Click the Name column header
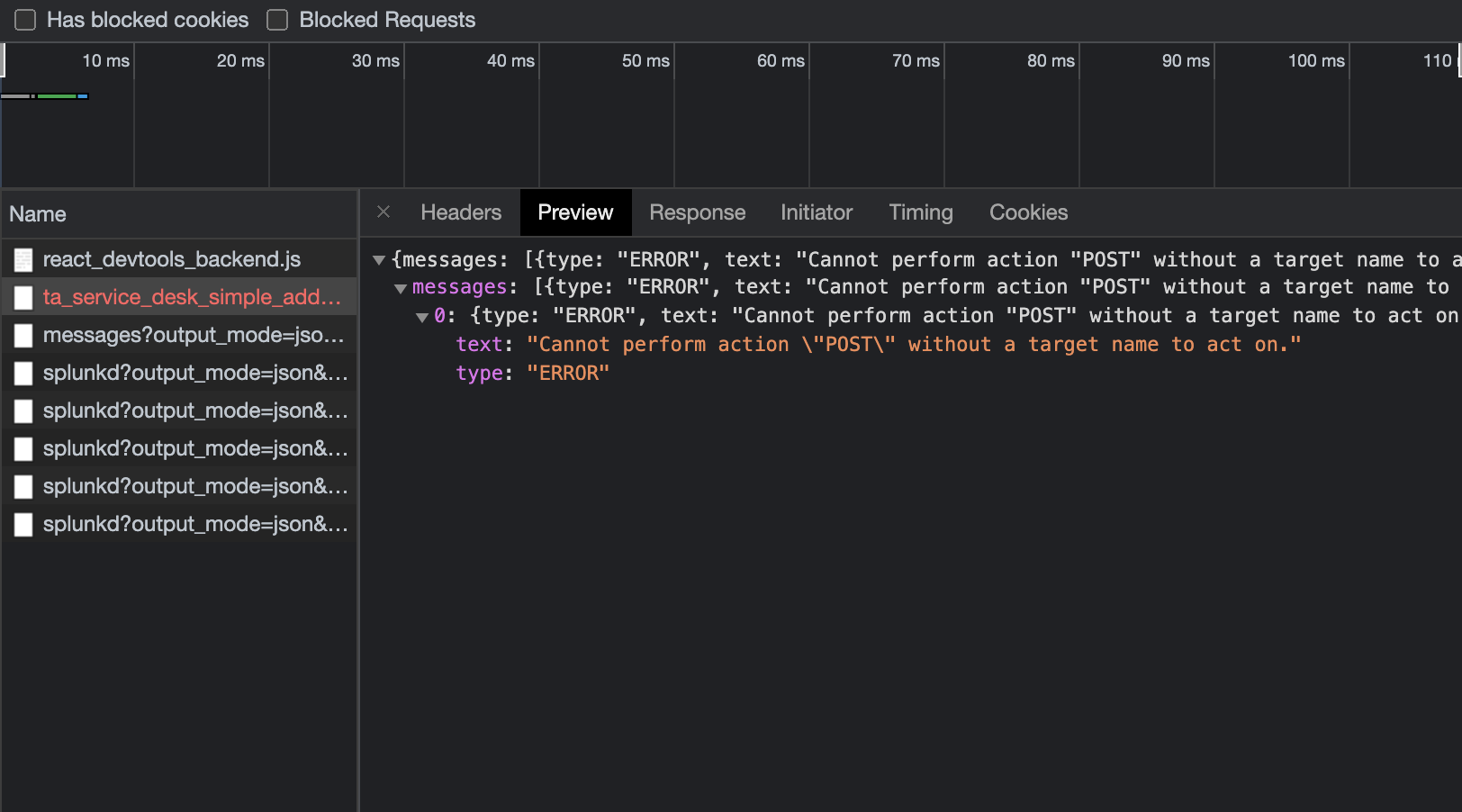Image resolution: width=1462 pixels, height=812 pixels. (x=38, y=213)
